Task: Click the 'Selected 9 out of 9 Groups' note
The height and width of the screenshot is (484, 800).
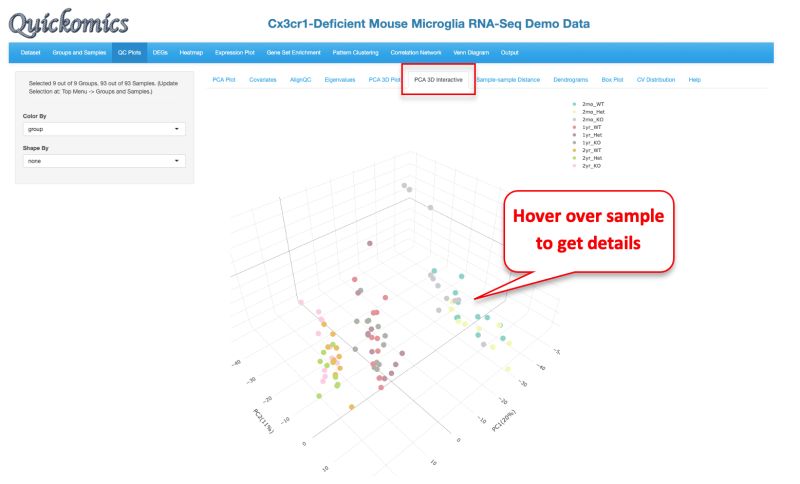Action: pos(103,87)
